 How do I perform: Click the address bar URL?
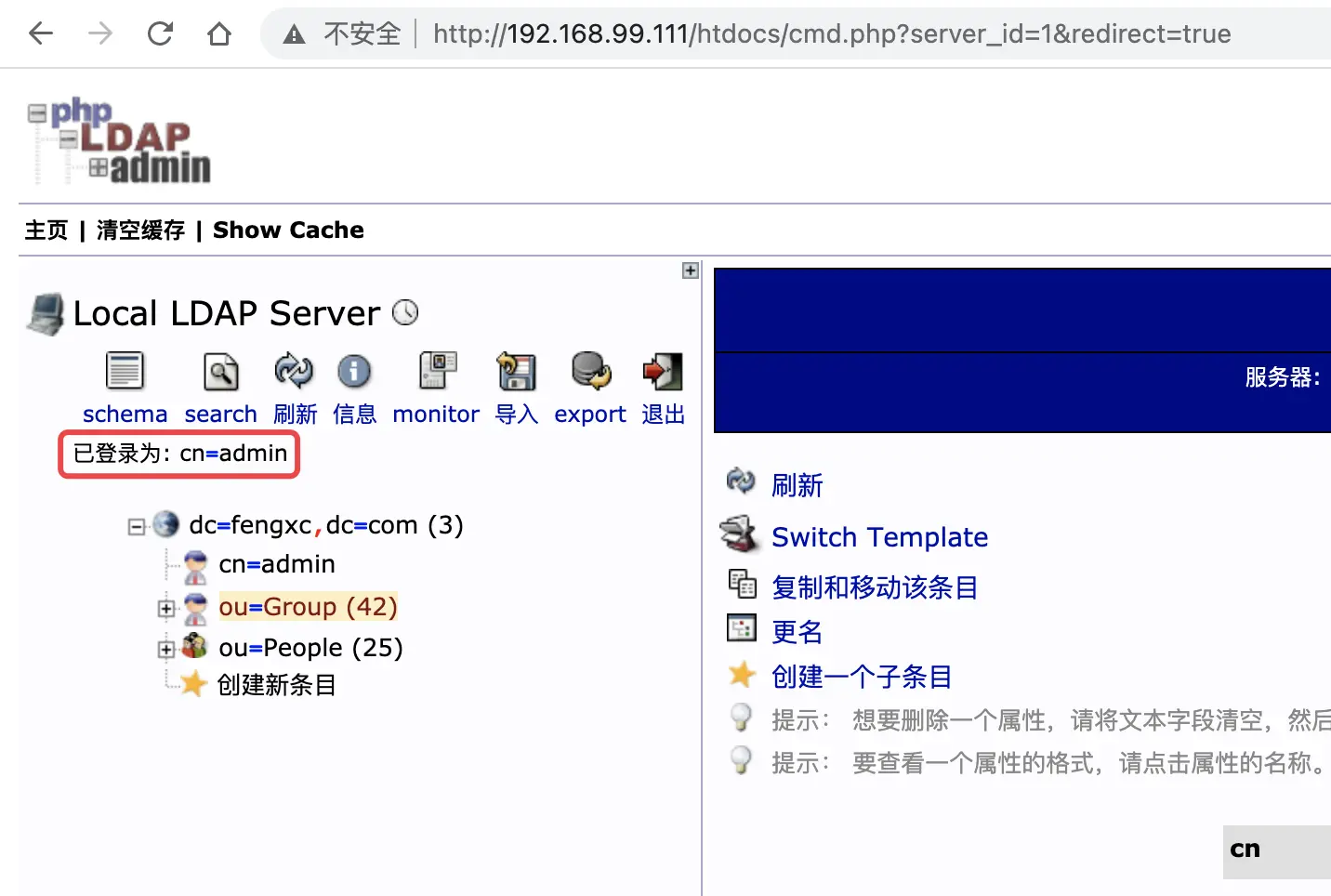[832, 34]
